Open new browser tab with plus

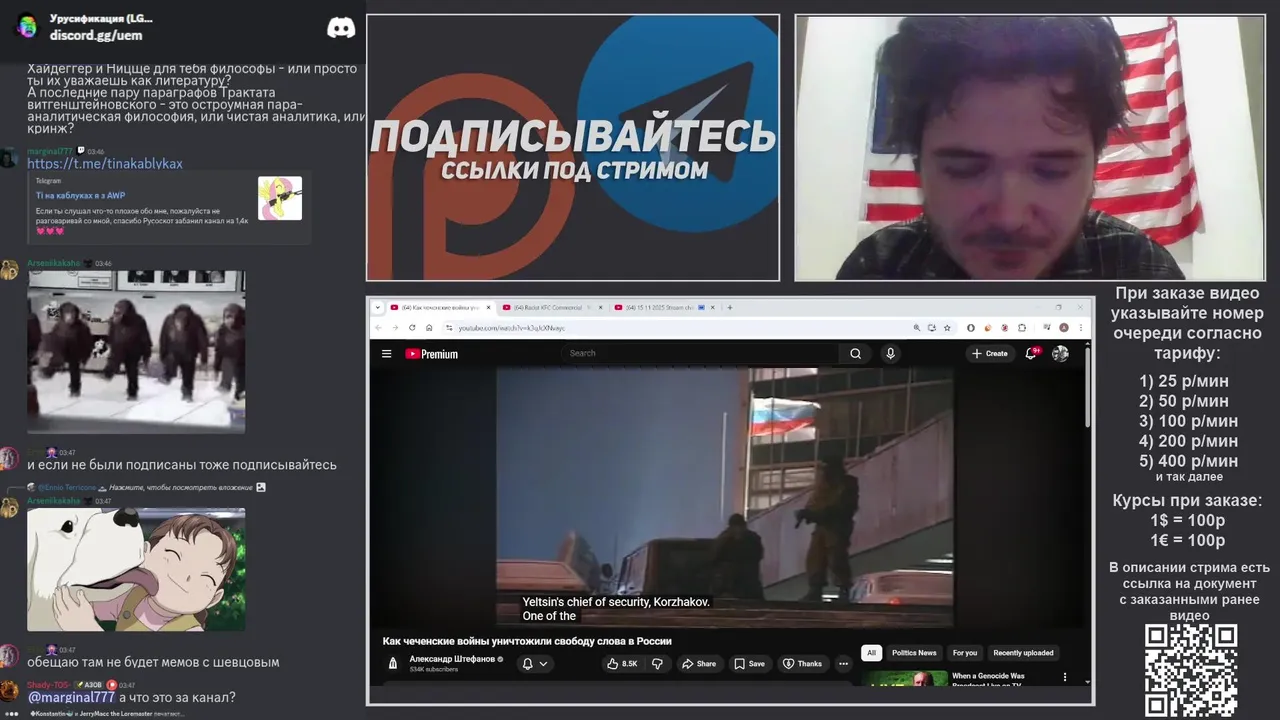(729, 307)
